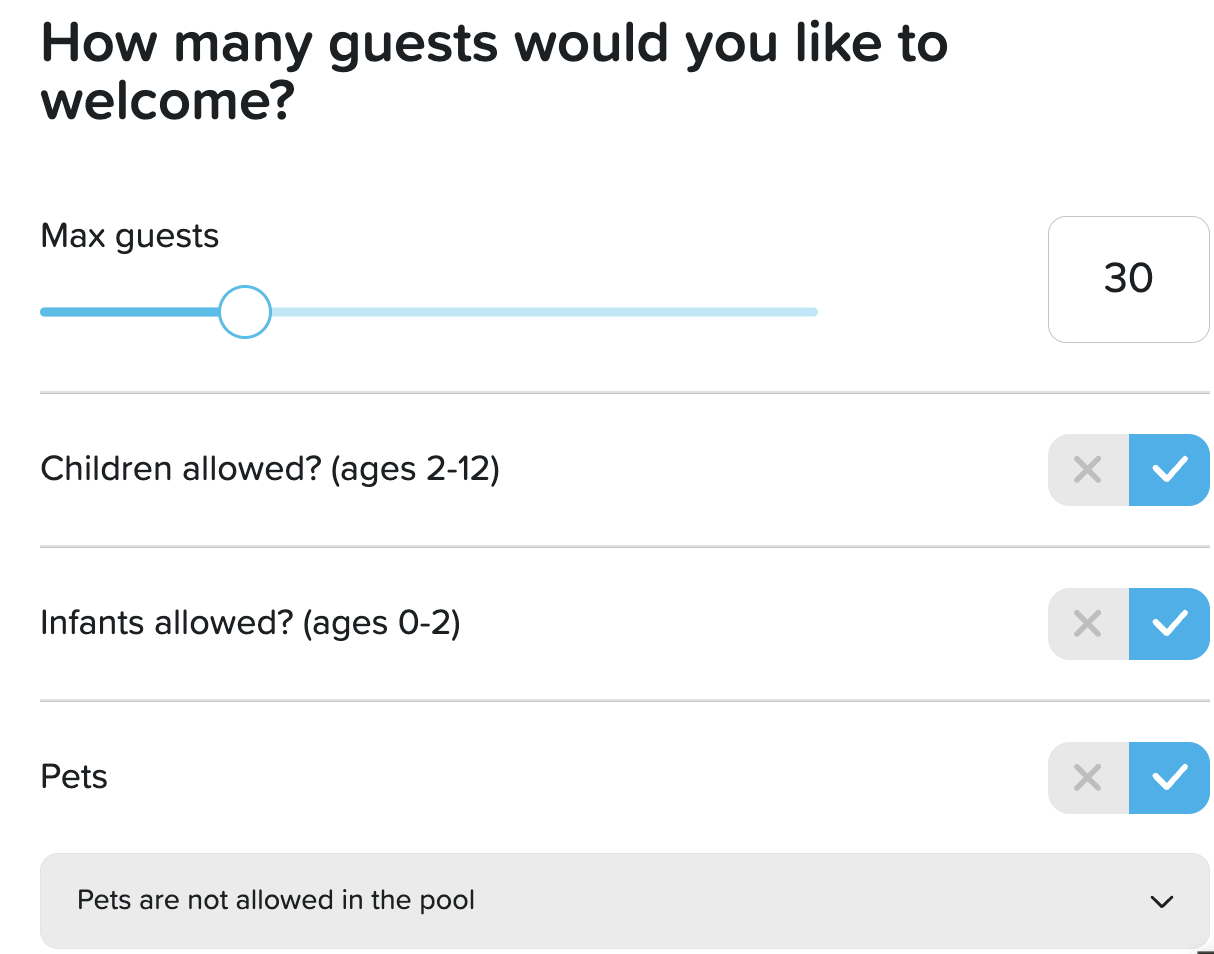Click the 'Pets' label text
The width and height of the screenshot is (1214, 954).
click(74, 777)
